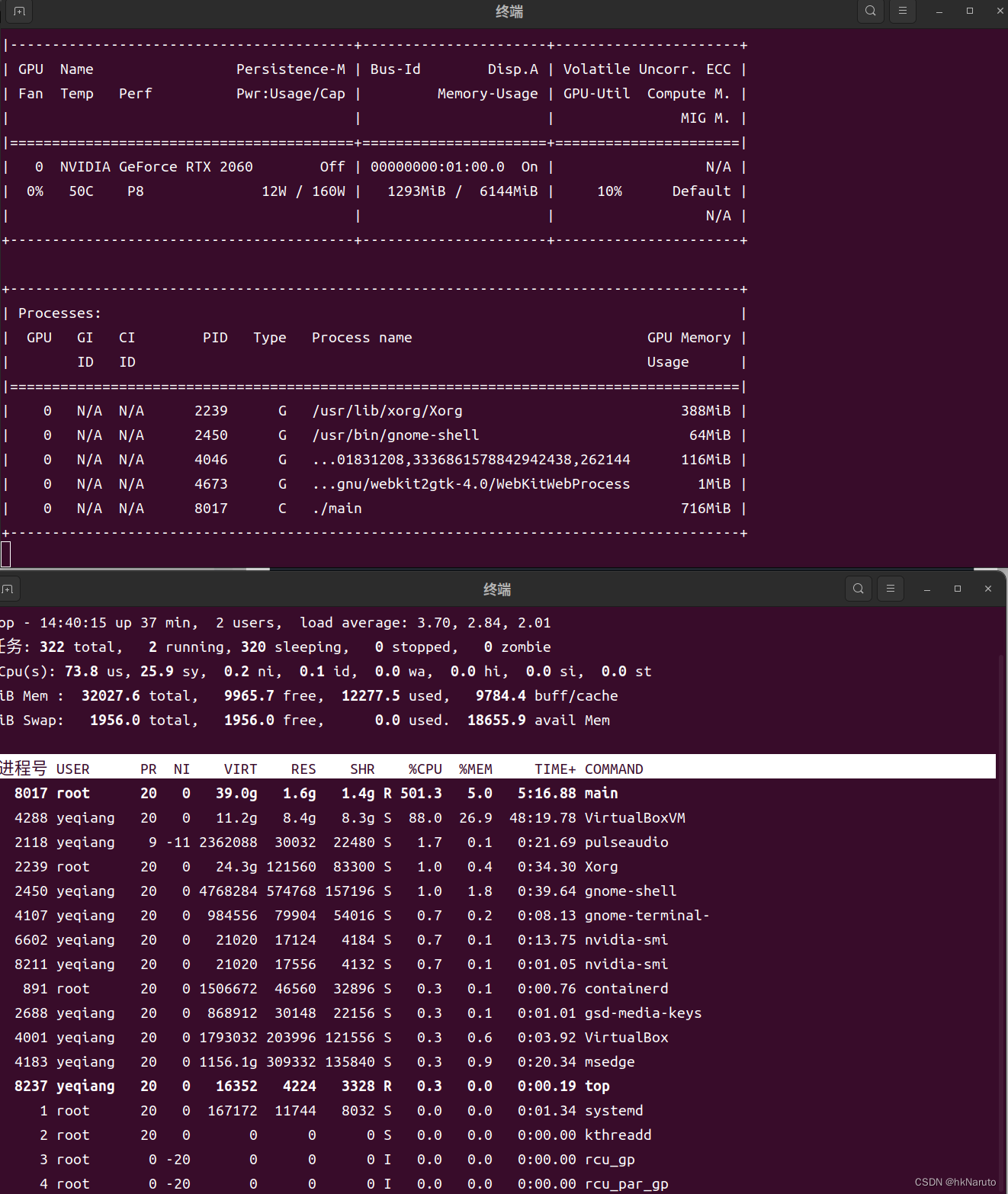1008x1194 pixels.
Task: Click the 终端 title of the nvidia-smi window
Action: pos(508,11)
